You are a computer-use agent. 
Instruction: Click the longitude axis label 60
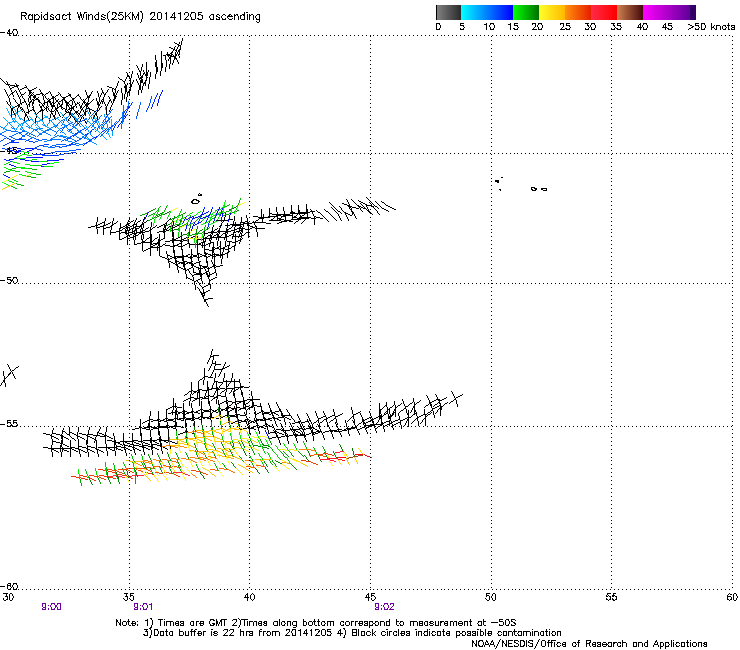[732, 597]
